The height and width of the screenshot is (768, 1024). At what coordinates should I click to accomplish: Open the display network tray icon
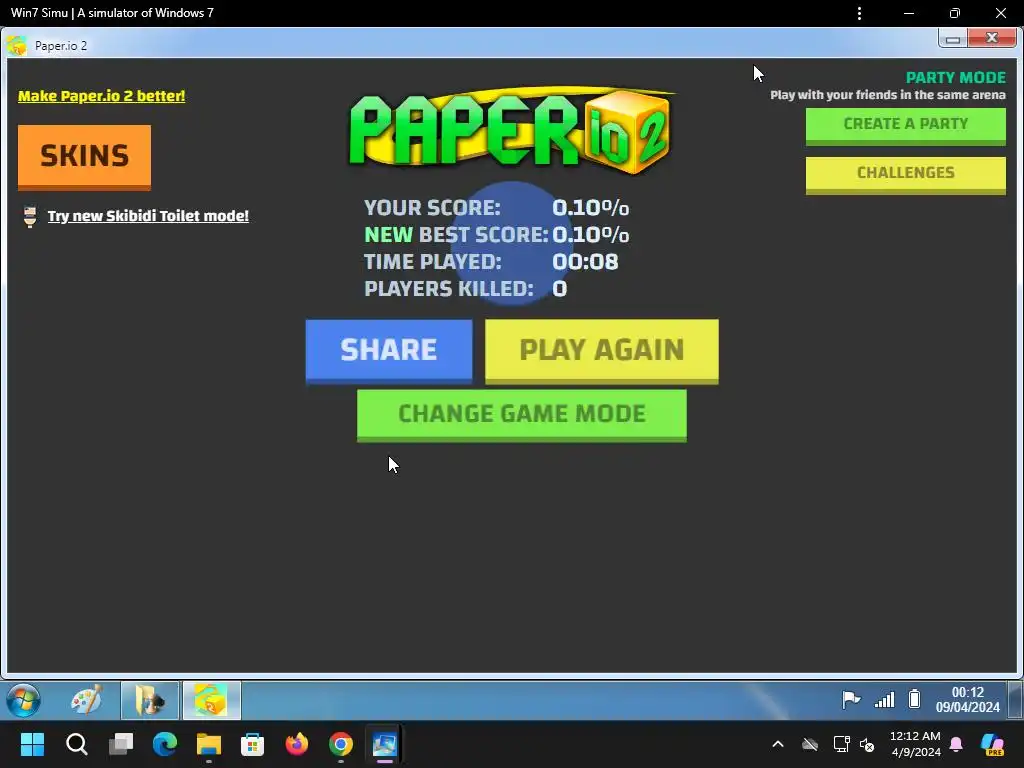[841, 744]
